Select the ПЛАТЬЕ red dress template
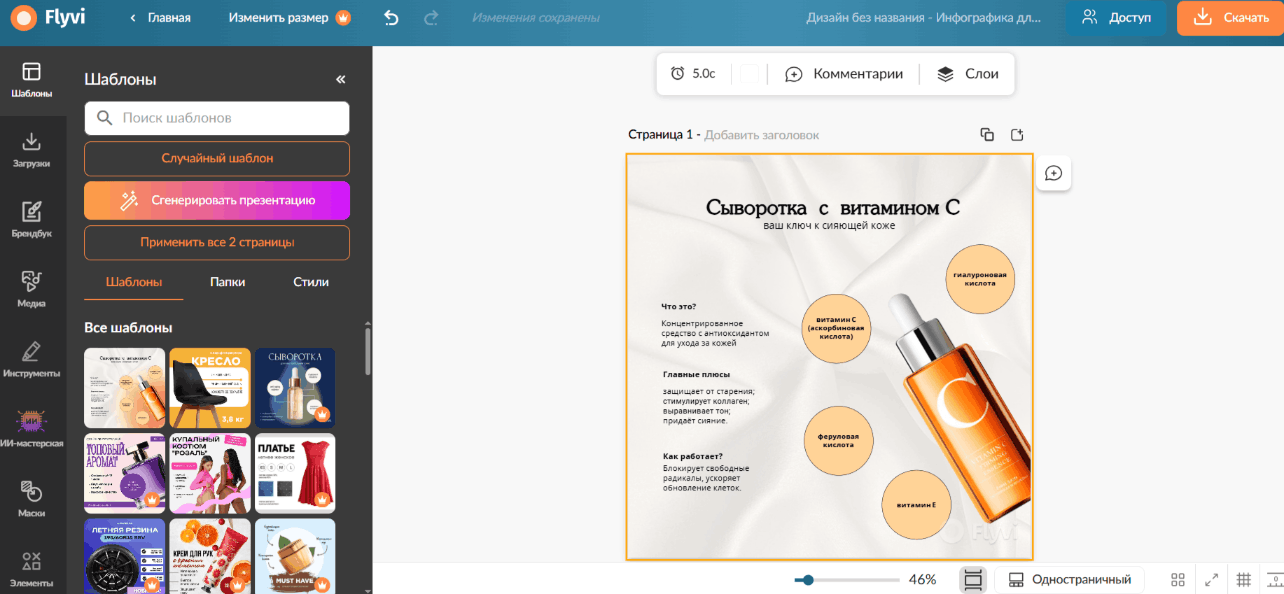The width and height of the screenshot is (1284, 594). [x=295, y=473]
